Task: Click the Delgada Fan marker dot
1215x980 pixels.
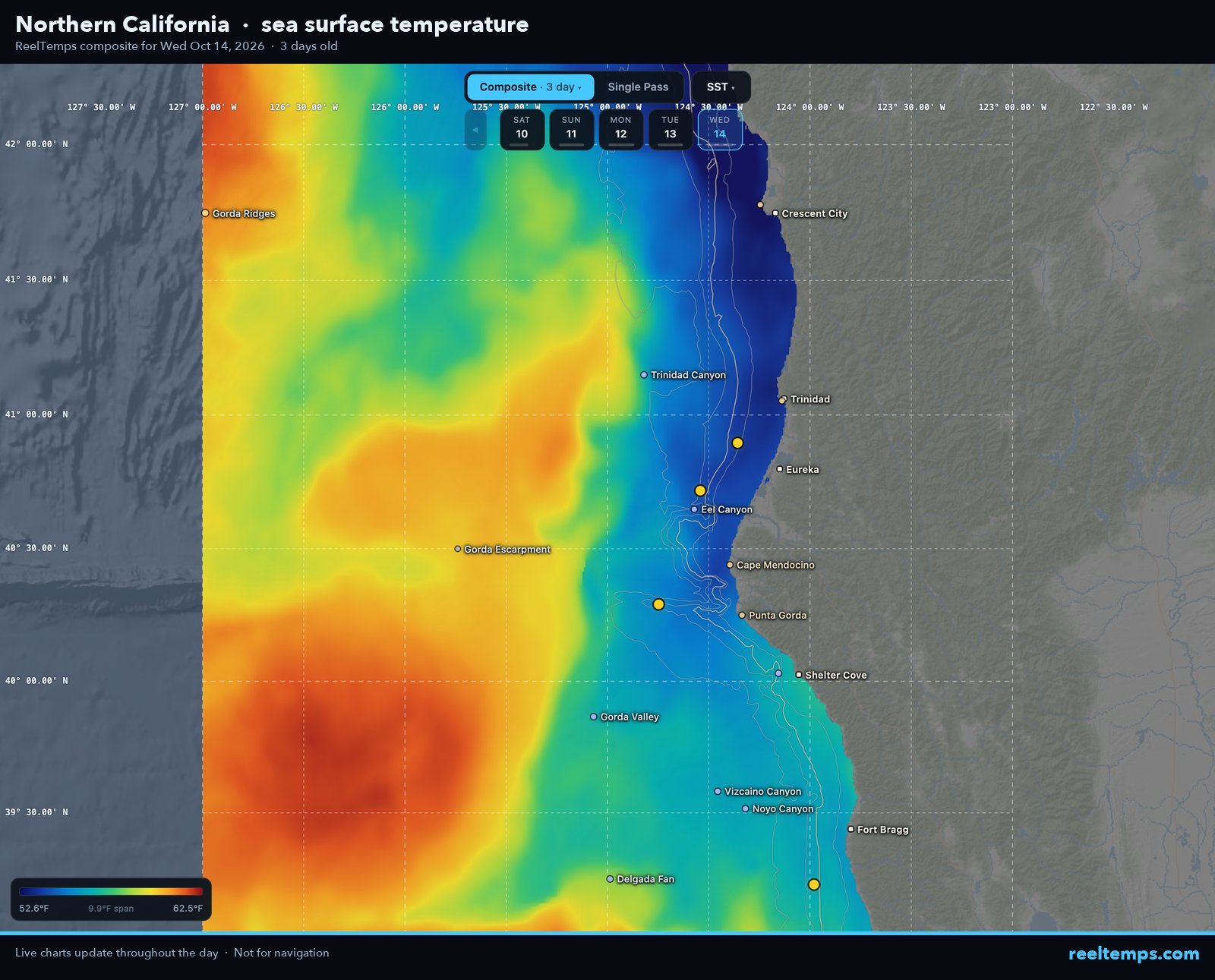Action: pyautogui.click(x=610, y=879)
